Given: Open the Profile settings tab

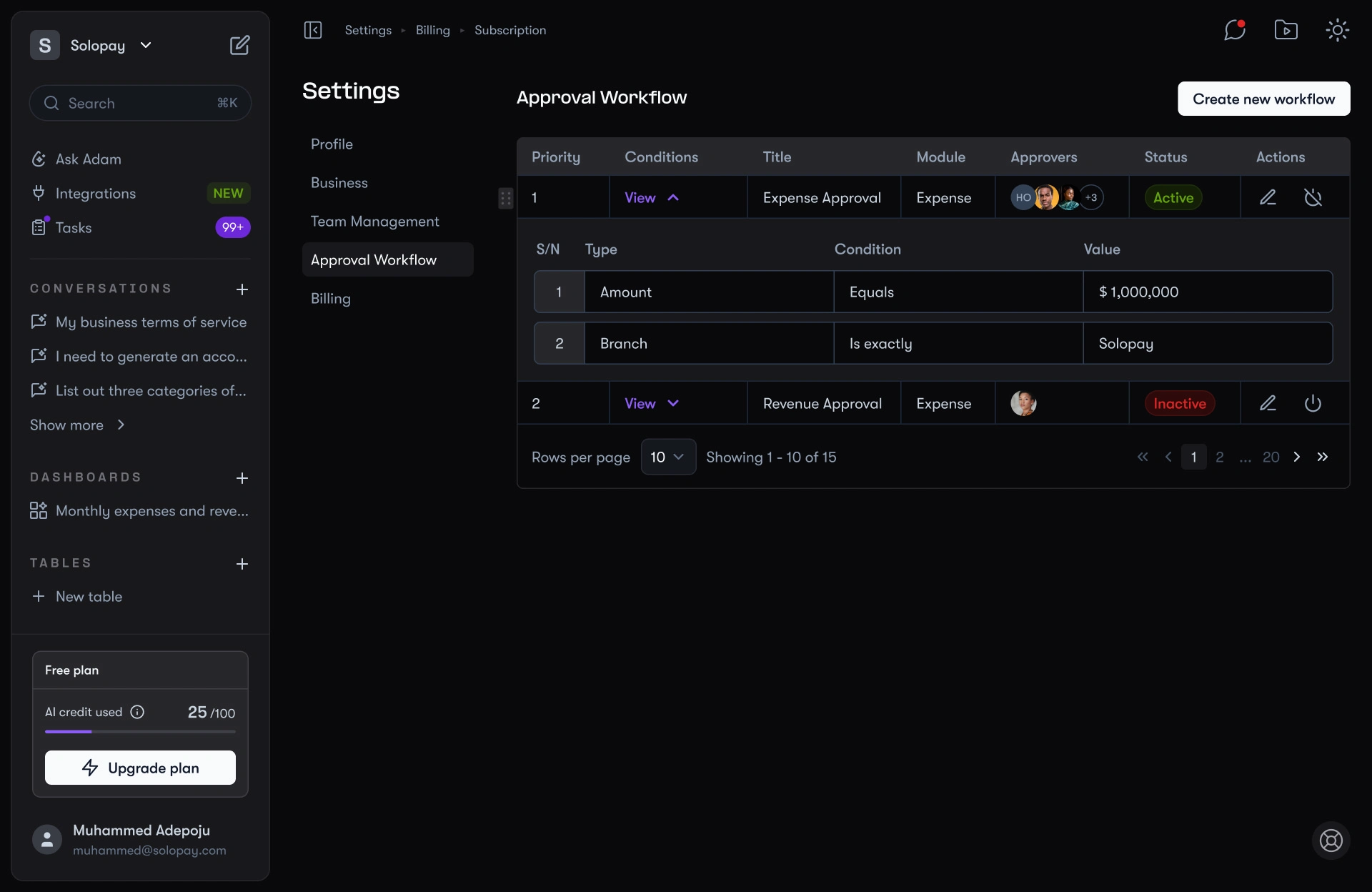Looking at the screenshot, I should pyautogui.click(x=332, y=143).
